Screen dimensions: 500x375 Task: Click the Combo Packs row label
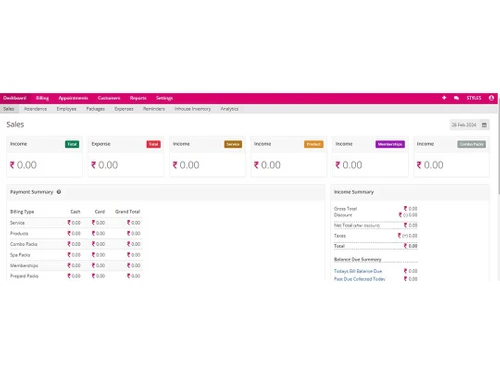(24, 244)
